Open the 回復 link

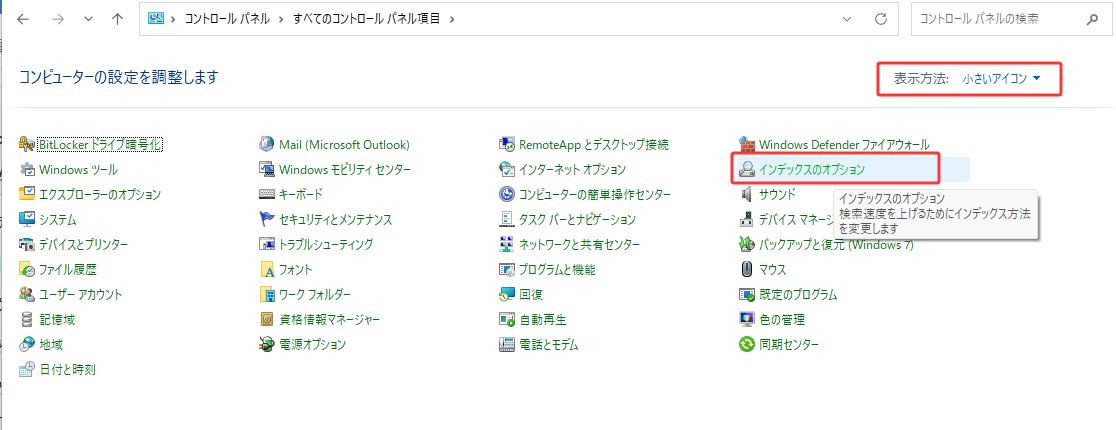531,295
